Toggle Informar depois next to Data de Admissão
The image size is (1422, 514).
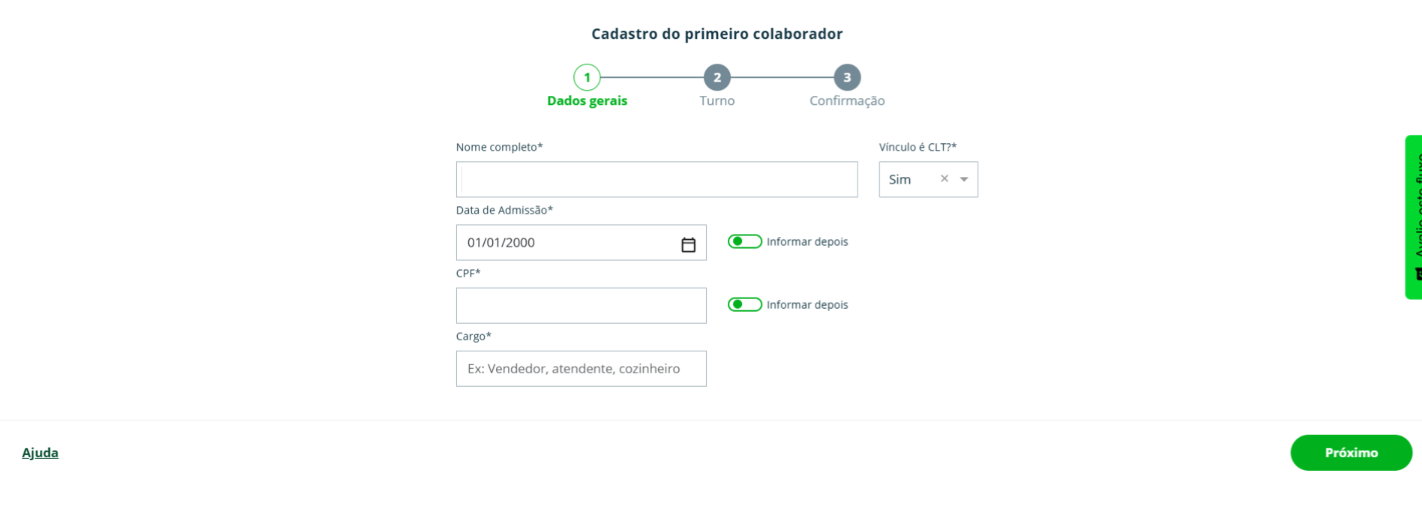(x=745, y=242)
